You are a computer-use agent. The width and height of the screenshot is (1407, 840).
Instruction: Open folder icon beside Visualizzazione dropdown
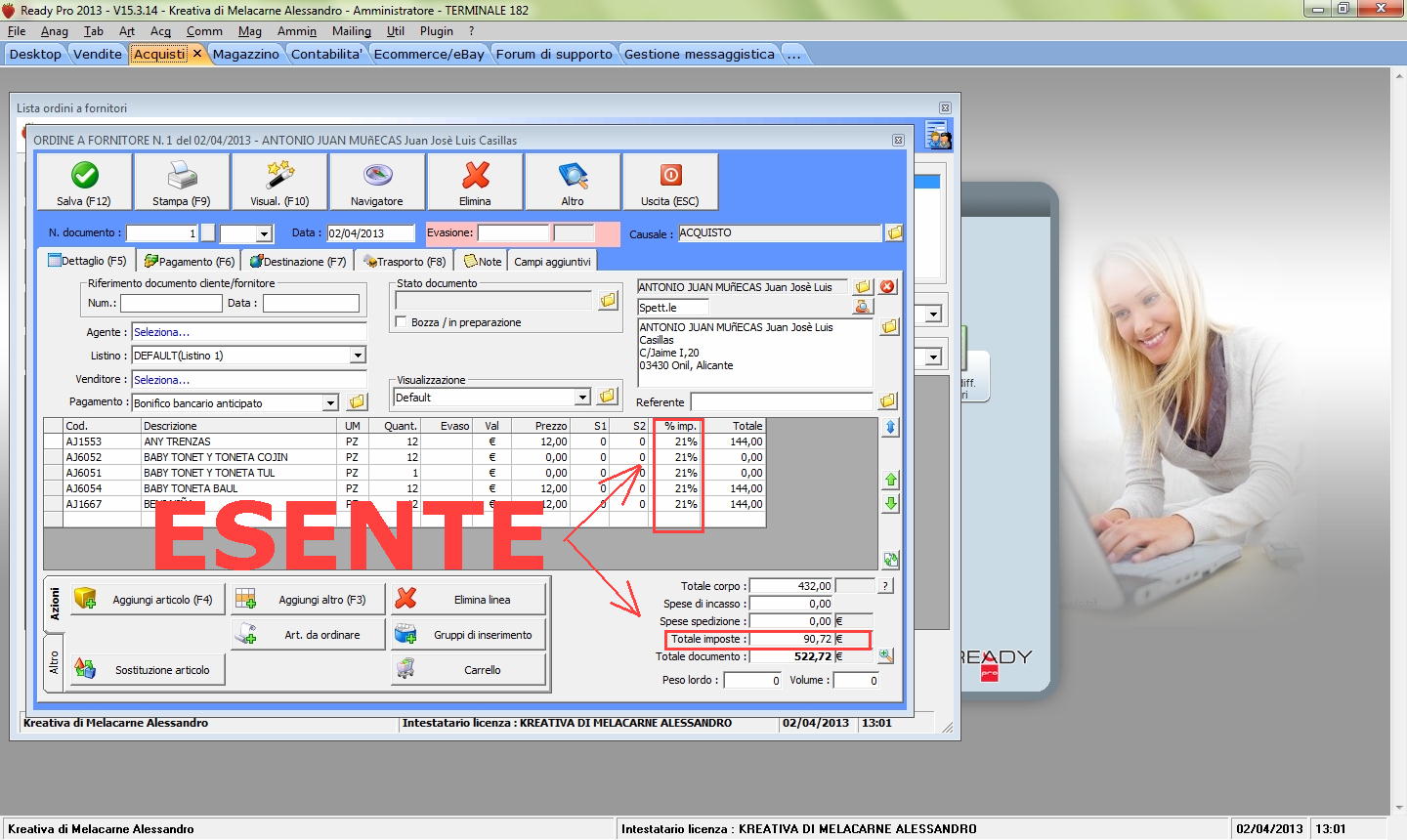coord(608,397)
